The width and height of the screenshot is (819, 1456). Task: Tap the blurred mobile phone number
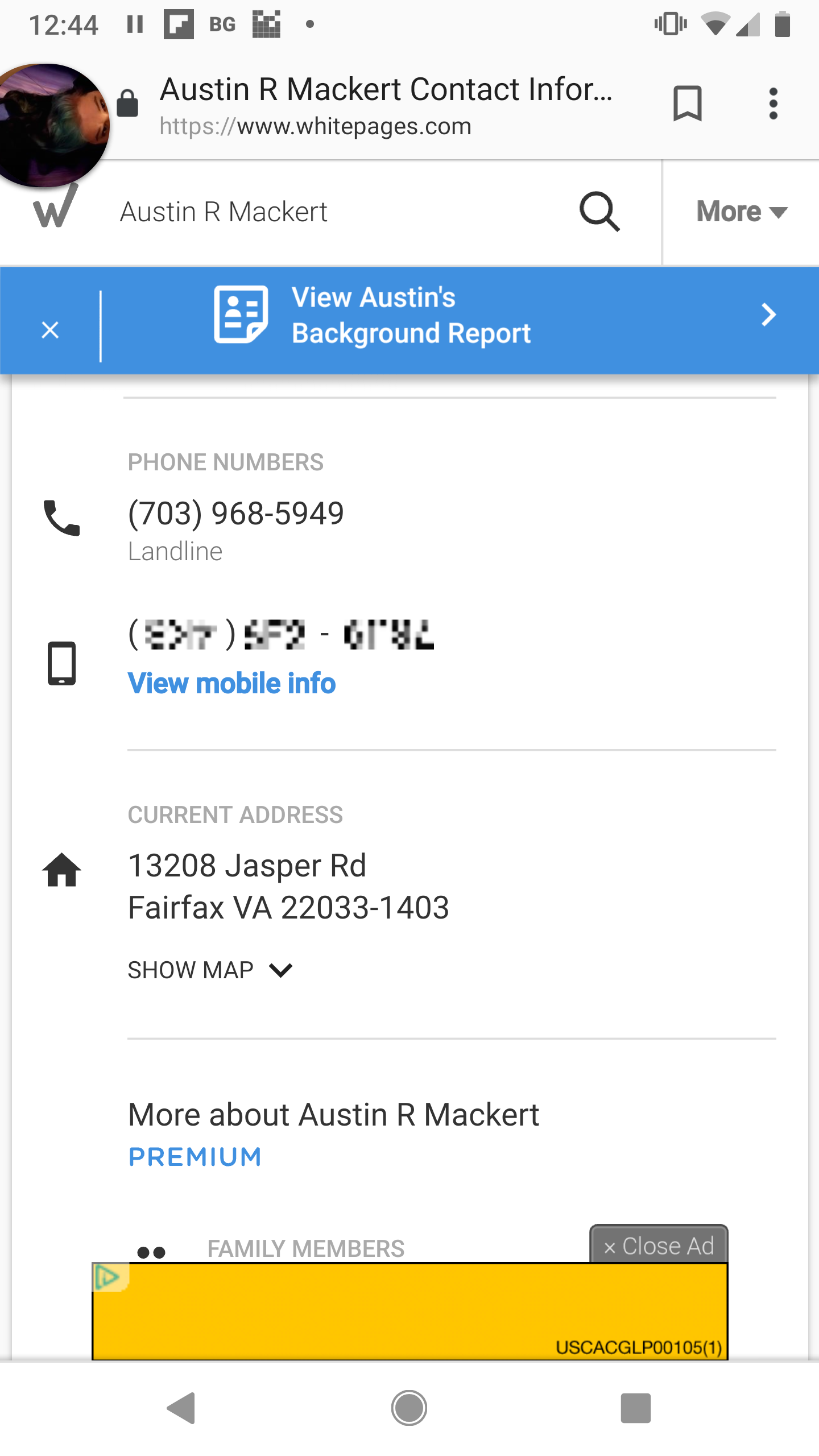[281, 634]
